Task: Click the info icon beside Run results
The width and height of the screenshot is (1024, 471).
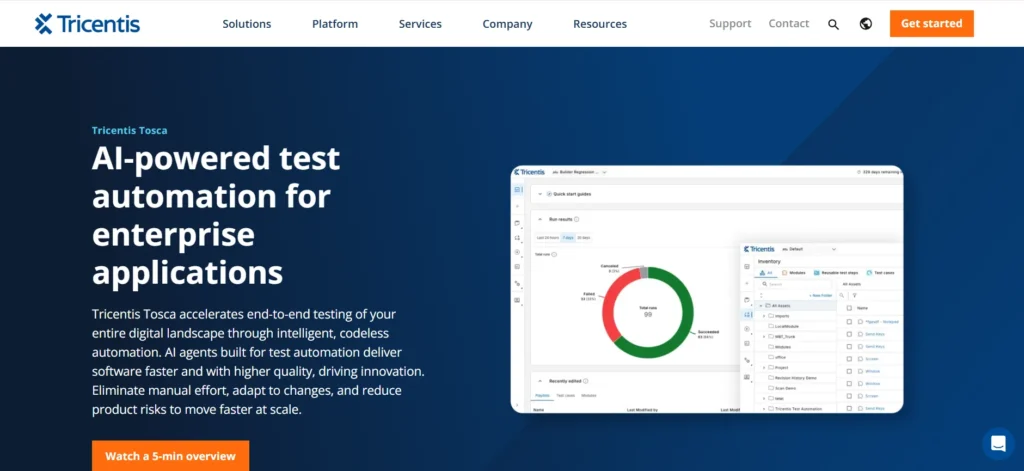Action: coord(577,219)
